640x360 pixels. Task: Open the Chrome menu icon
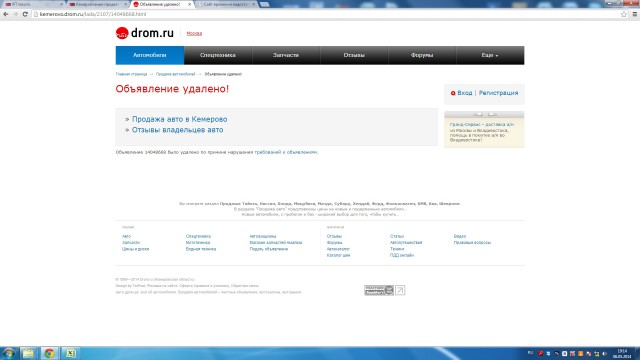tap(635, 14)
